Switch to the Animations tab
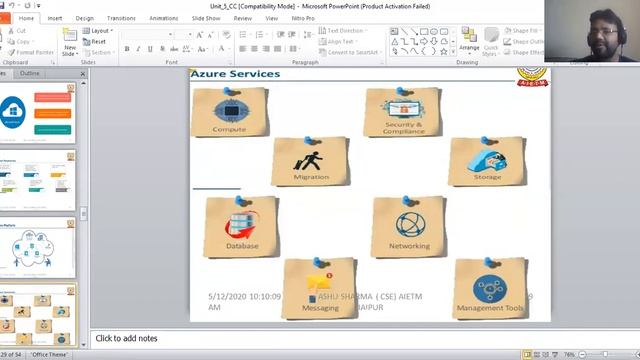Image resolution: width=640 pixels, height=360 pixels. pos(163,18)
